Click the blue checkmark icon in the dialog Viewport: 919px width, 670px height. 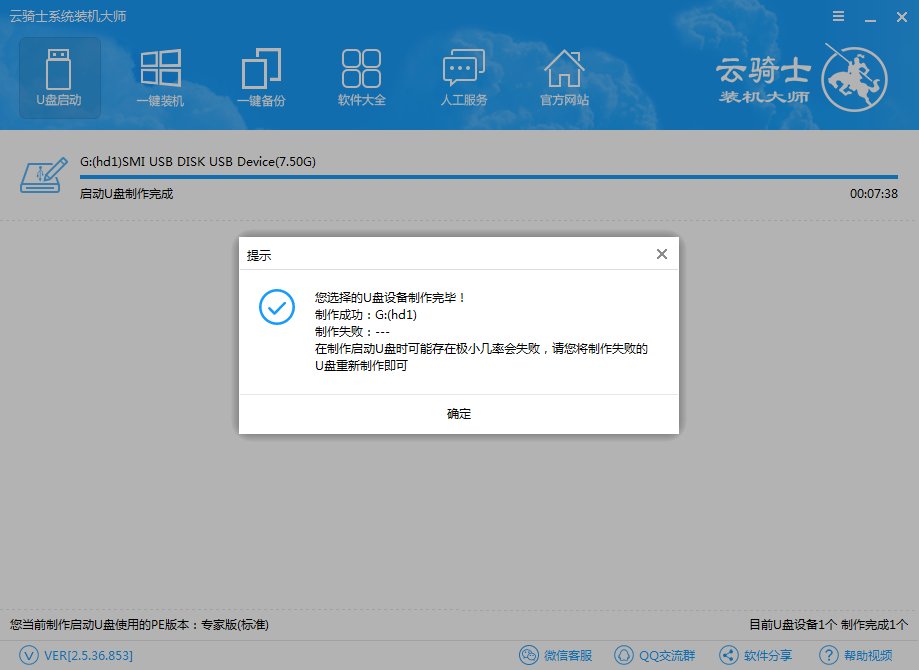point(277,307)
